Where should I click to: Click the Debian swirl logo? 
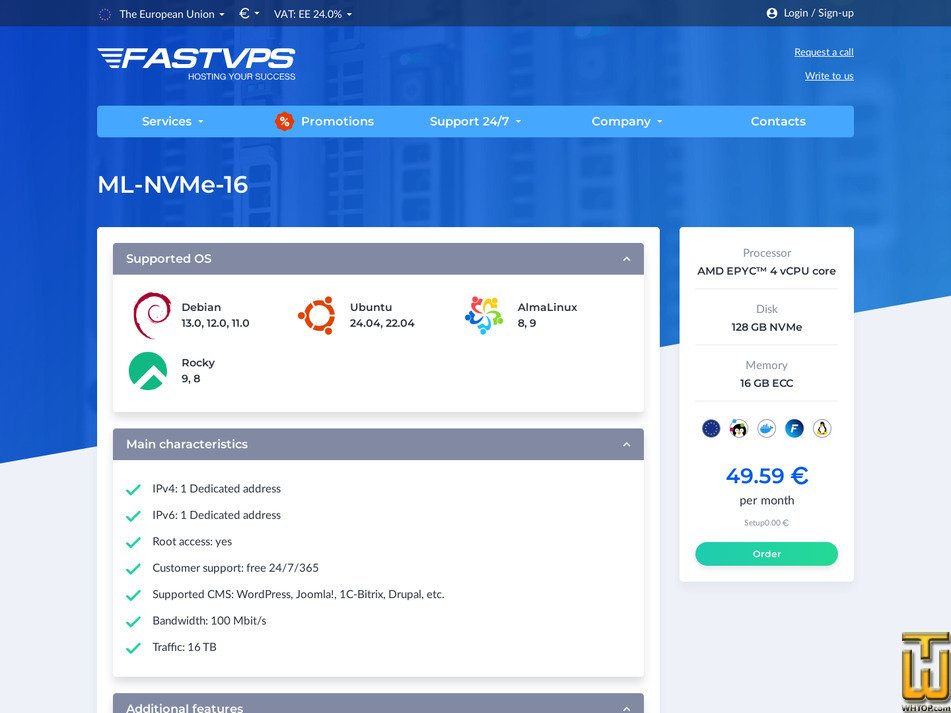(152, 315)
